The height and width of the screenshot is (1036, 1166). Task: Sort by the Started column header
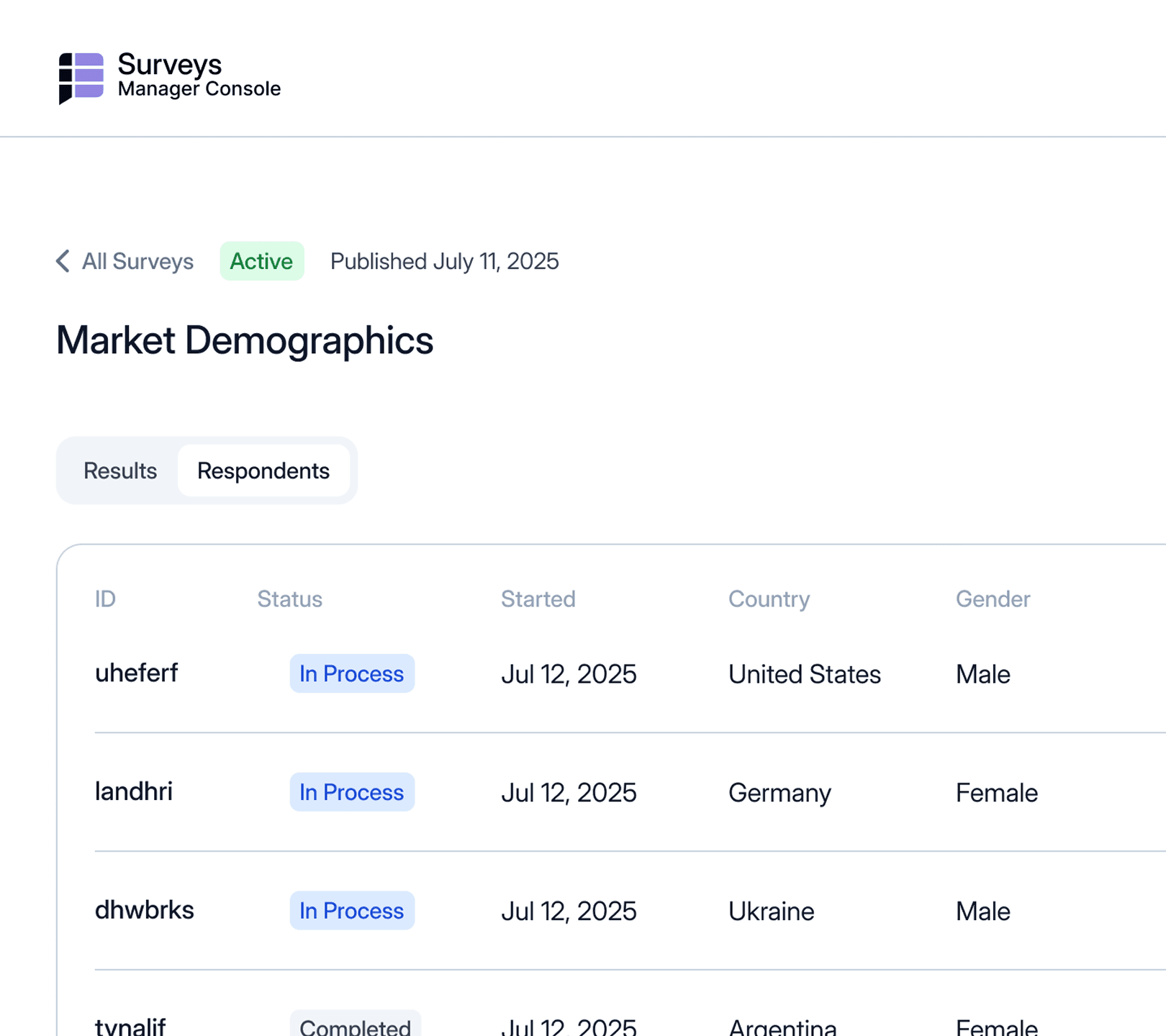538,599
